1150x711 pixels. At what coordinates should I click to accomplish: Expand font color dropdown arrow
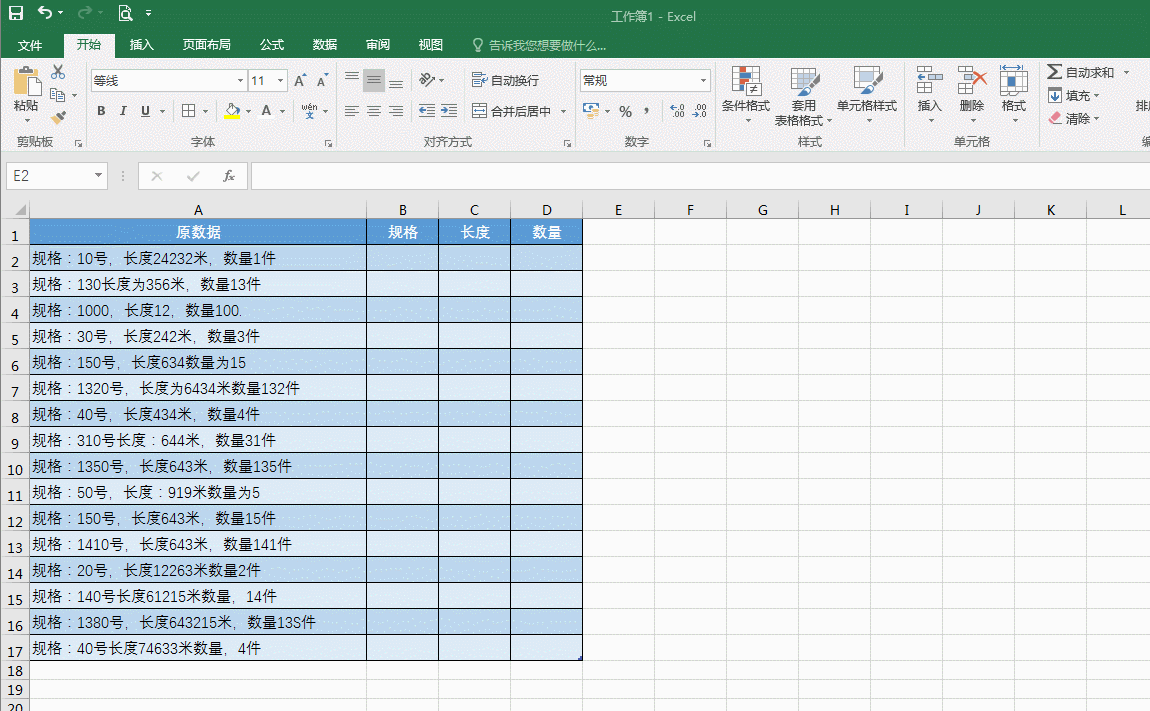[282, 112]
